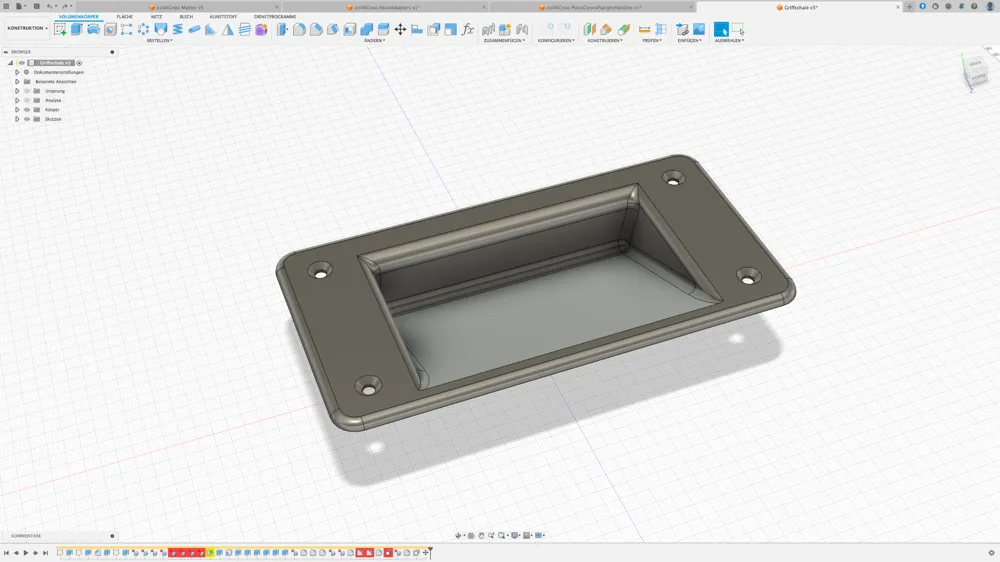This screenshot has width=1000, height=562.
Task: Click the Save icon
Action: [36, 6]
